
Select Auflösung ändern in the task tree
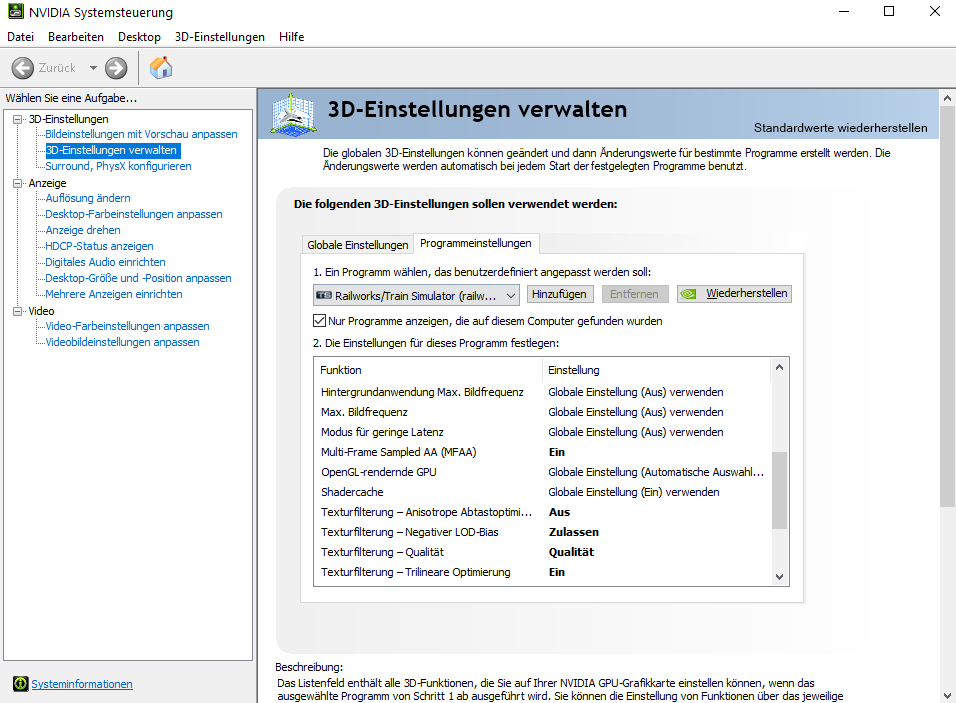tap(88, 198)
